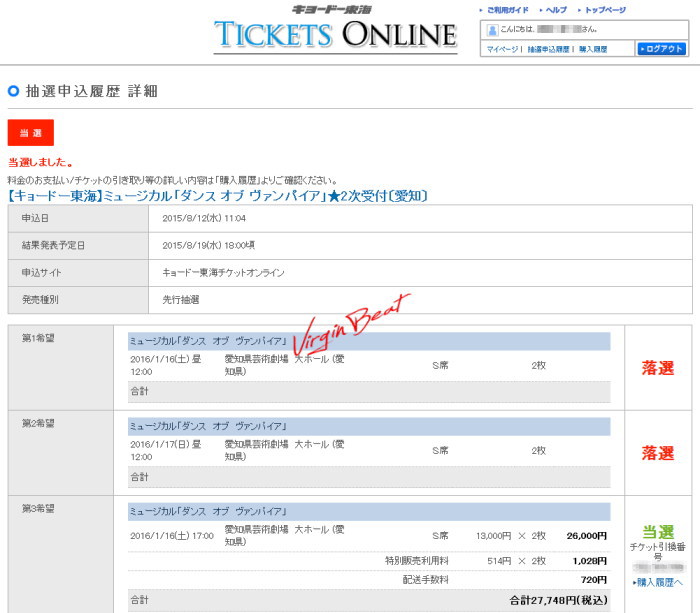Image resolution: width=700 pixels, height=613 pixels.
Task: Click the 当選しました。 message
Action: (40, 162)
